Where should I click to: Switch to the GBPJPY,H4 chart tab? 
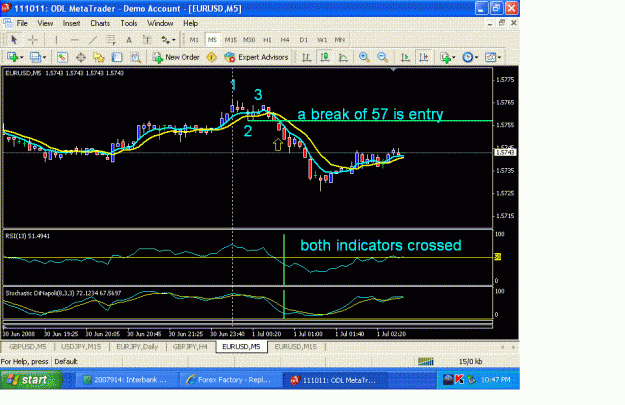pos(190,347)
